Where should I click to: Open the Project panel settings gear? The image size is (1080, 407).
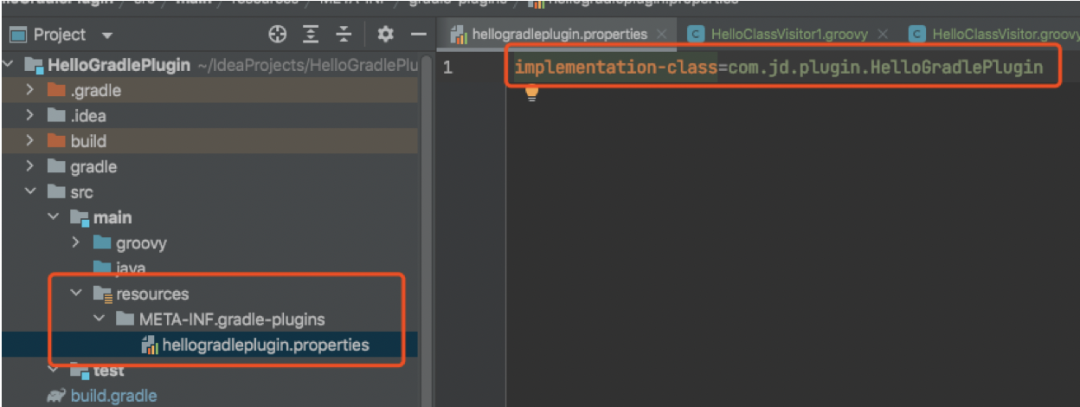(x=386, y=34)
